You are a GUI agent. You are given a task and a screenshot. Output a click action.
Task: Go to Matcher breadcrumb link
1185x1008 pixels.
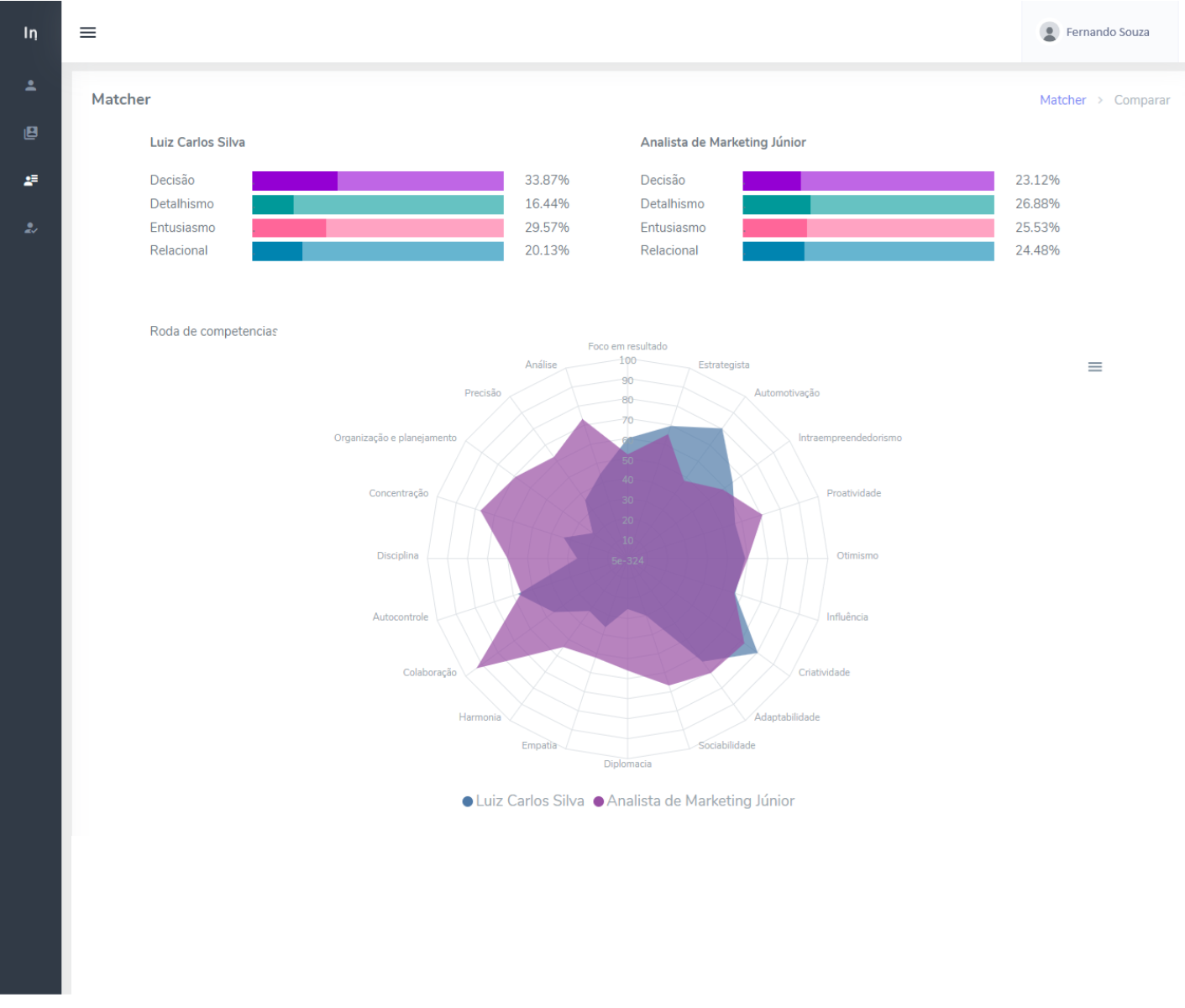1062,100
